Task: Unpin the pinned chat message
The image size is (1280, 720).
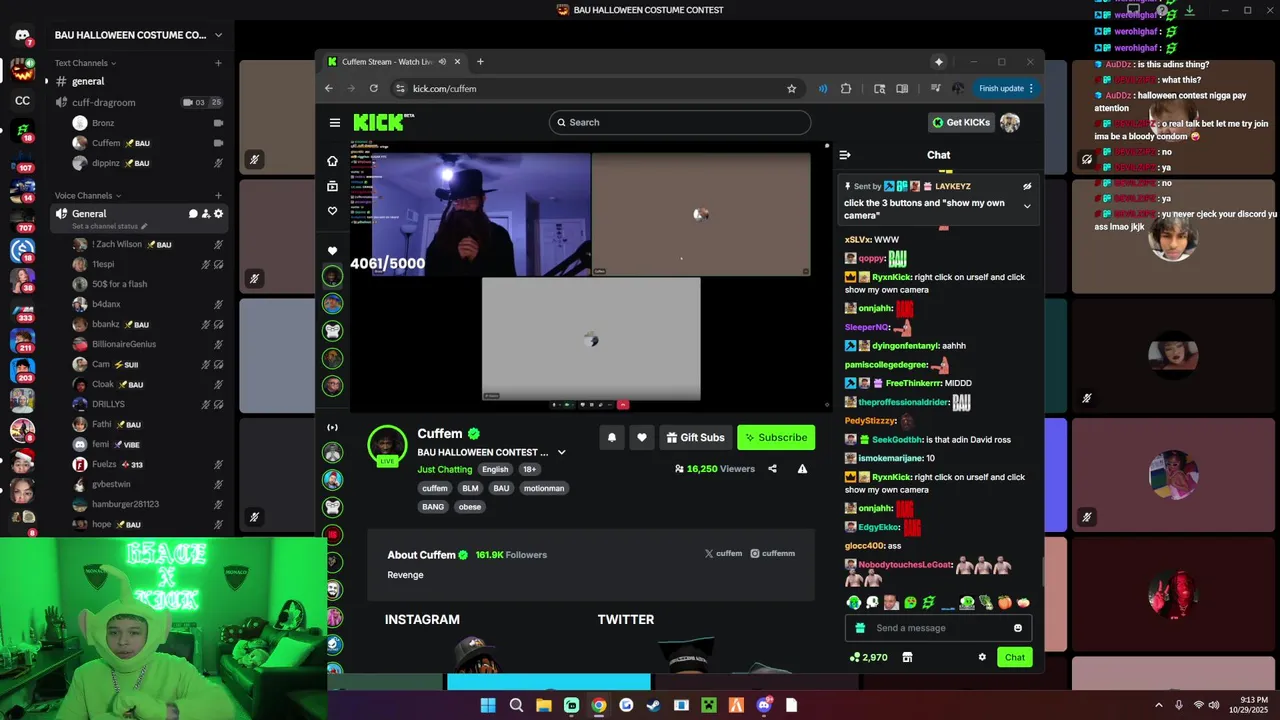Action: coord(1026,186)
